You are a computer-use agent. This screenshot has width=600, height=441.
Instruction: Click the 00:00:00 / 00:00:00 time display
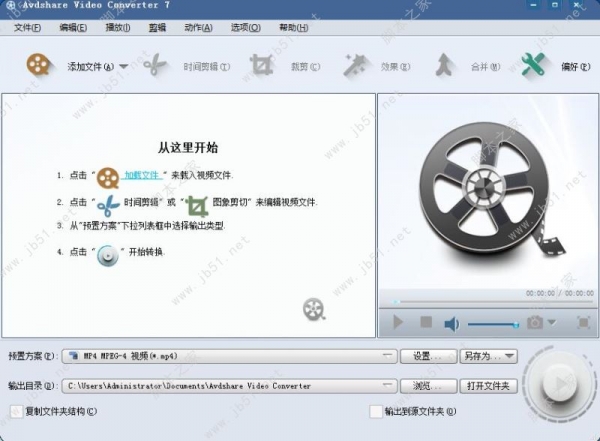560,293
